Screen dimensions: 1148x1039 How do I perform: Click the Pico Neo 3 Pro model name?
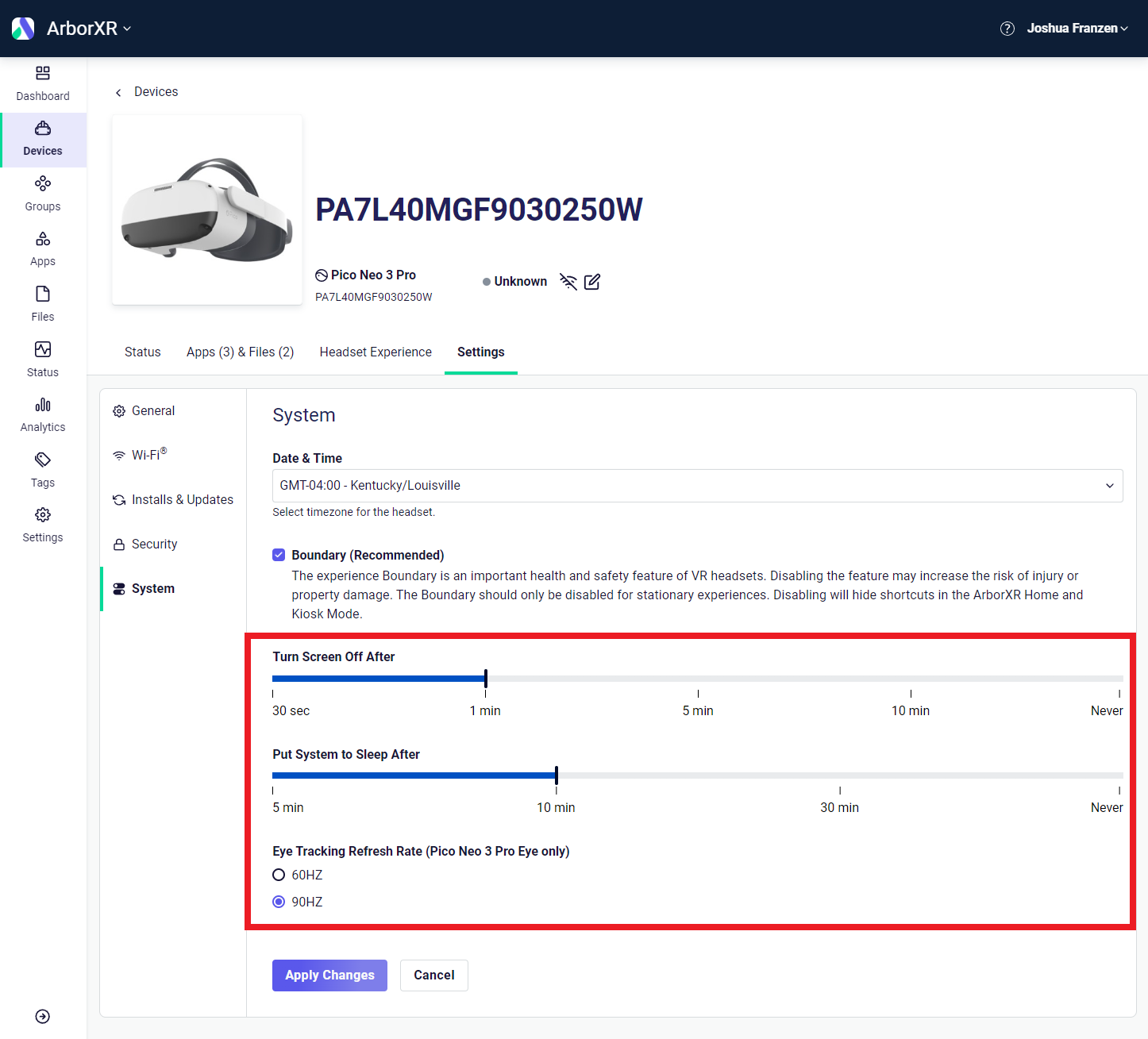(373, 275)
